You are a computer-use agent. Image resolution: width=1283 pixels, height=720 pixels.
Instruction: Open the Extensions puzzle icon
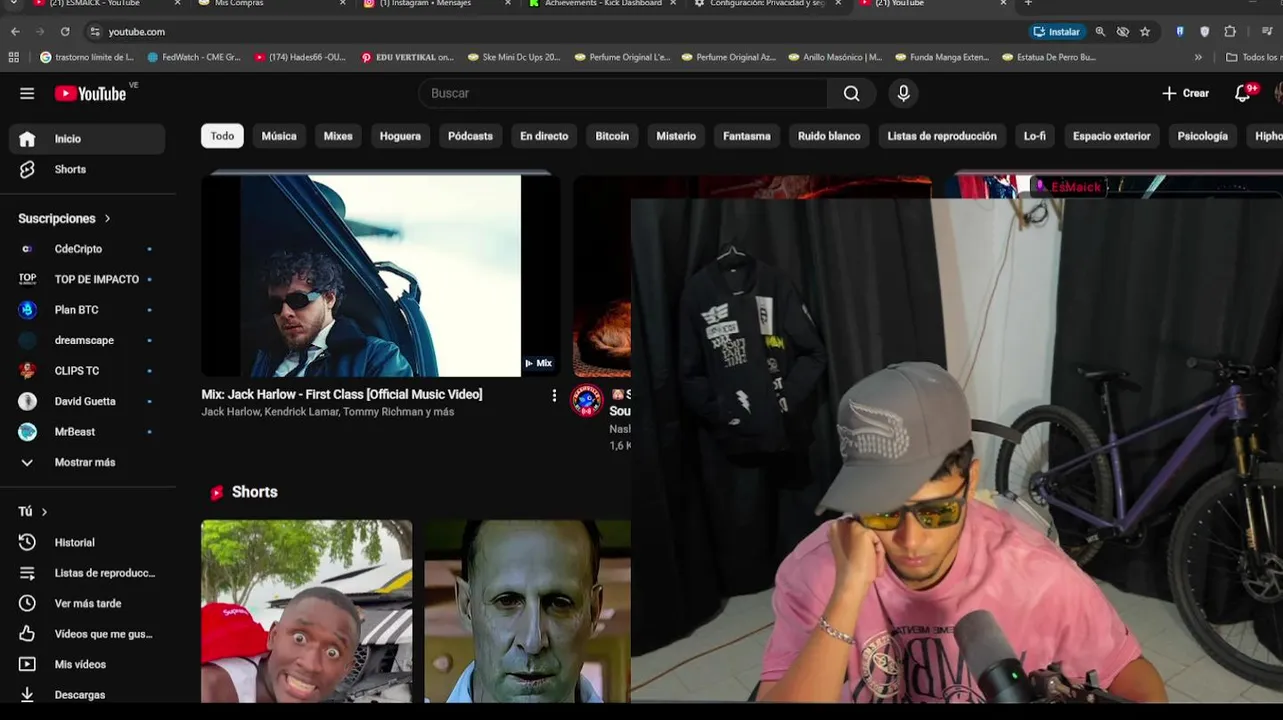(x=1230, y=32)
